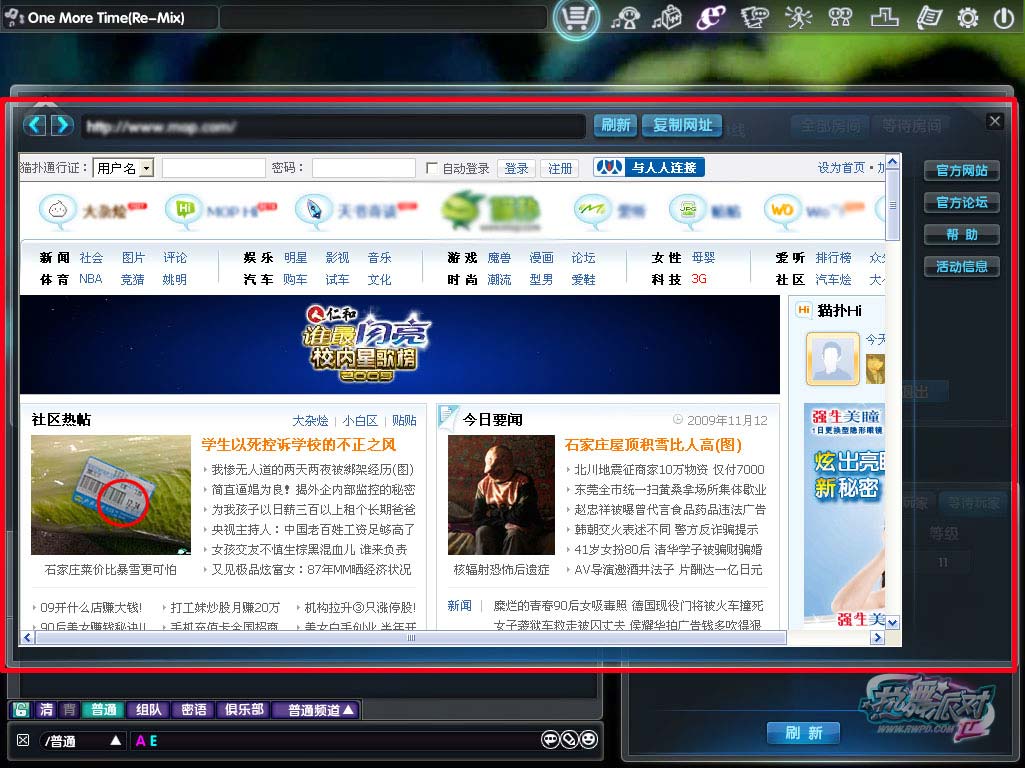Switch to the 普通 chat tab

103,709
